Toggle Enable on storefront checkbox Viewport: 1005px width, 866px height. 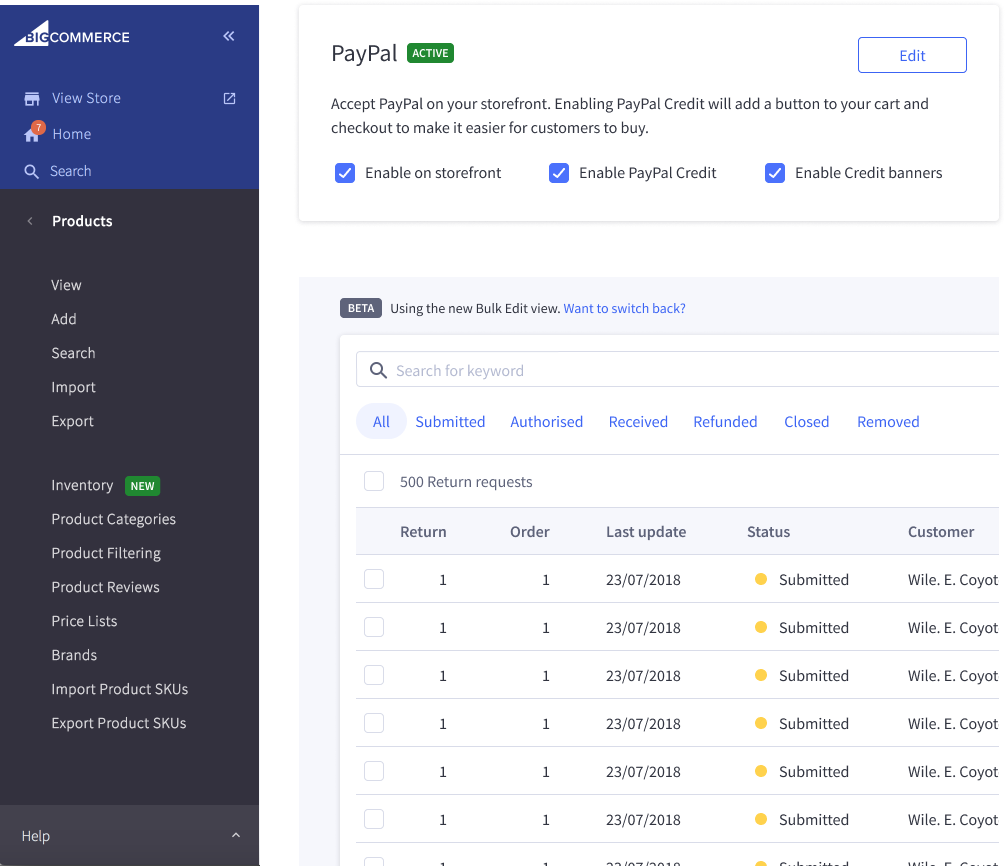click(345, 173)
